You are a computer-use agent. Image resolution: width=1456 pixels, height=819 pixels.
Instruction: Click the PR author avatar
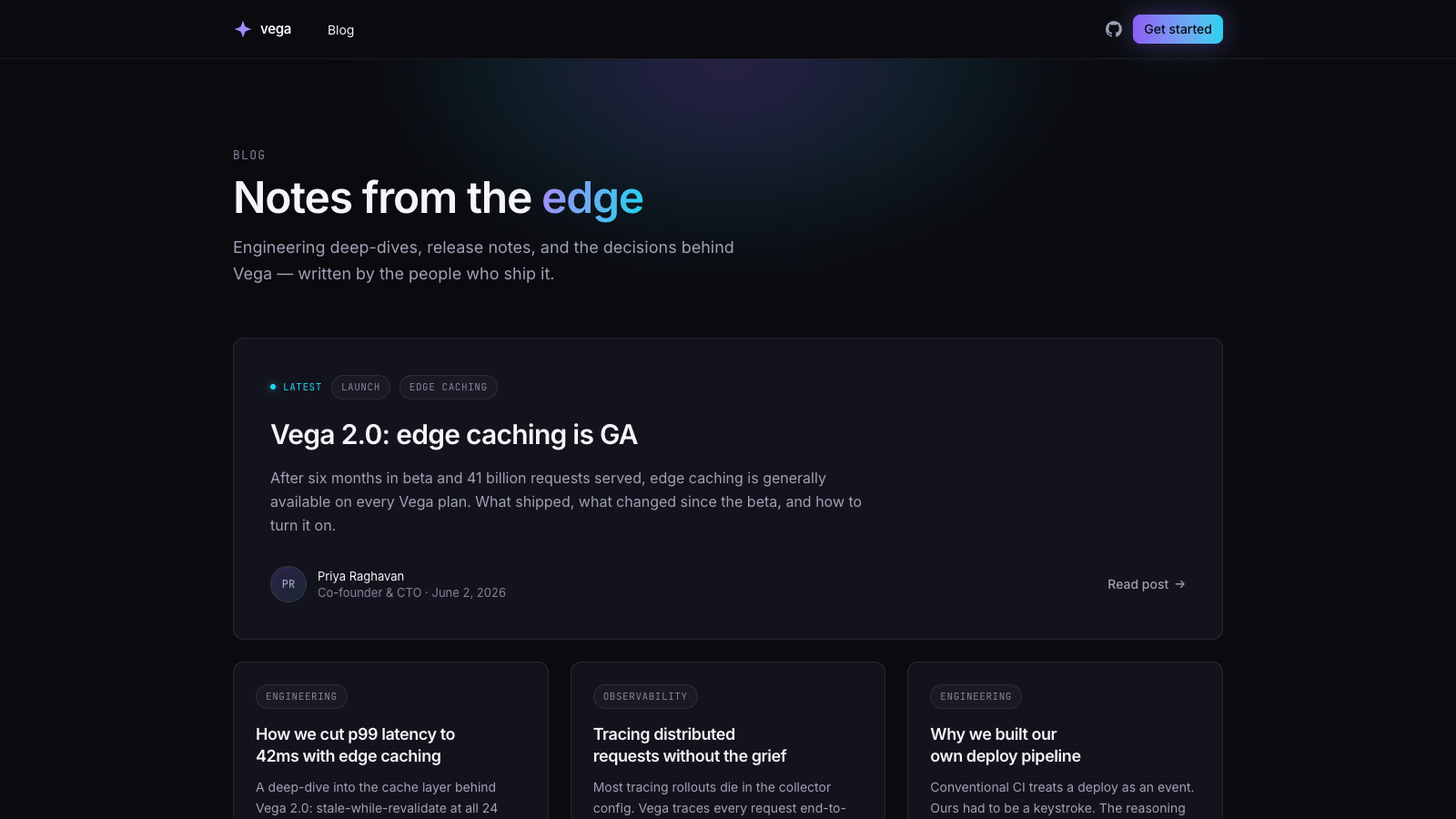coord(288,584)
